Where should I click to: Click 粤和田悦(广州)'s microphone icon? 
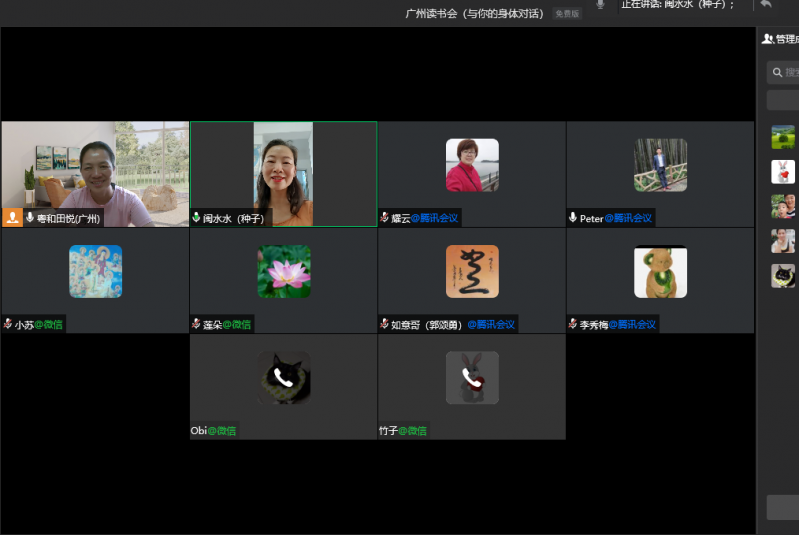(30, 217)
